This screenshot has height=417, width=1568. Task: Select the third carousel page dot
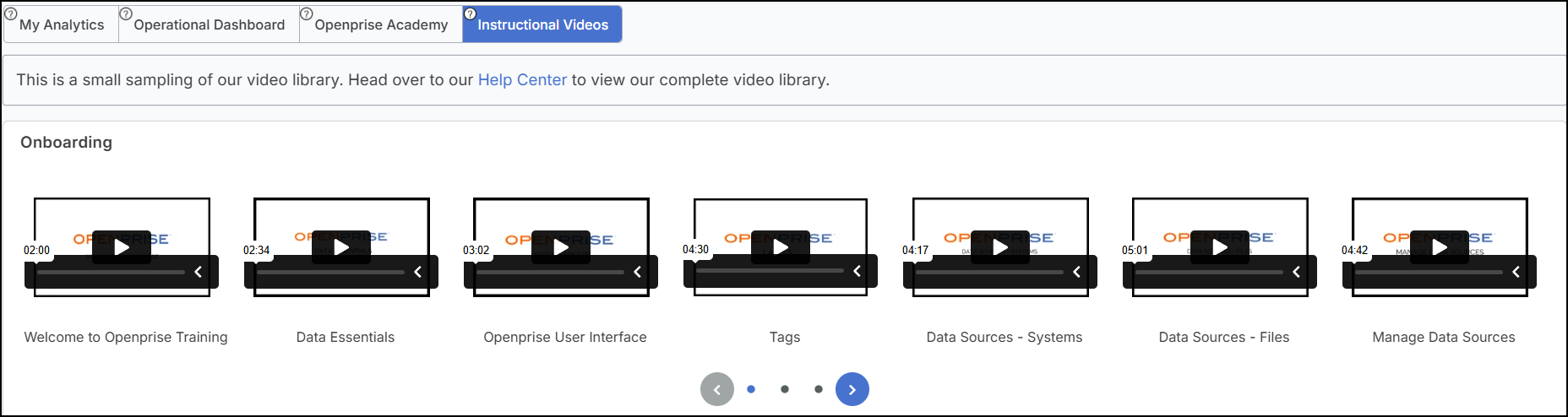pos(819,389)
